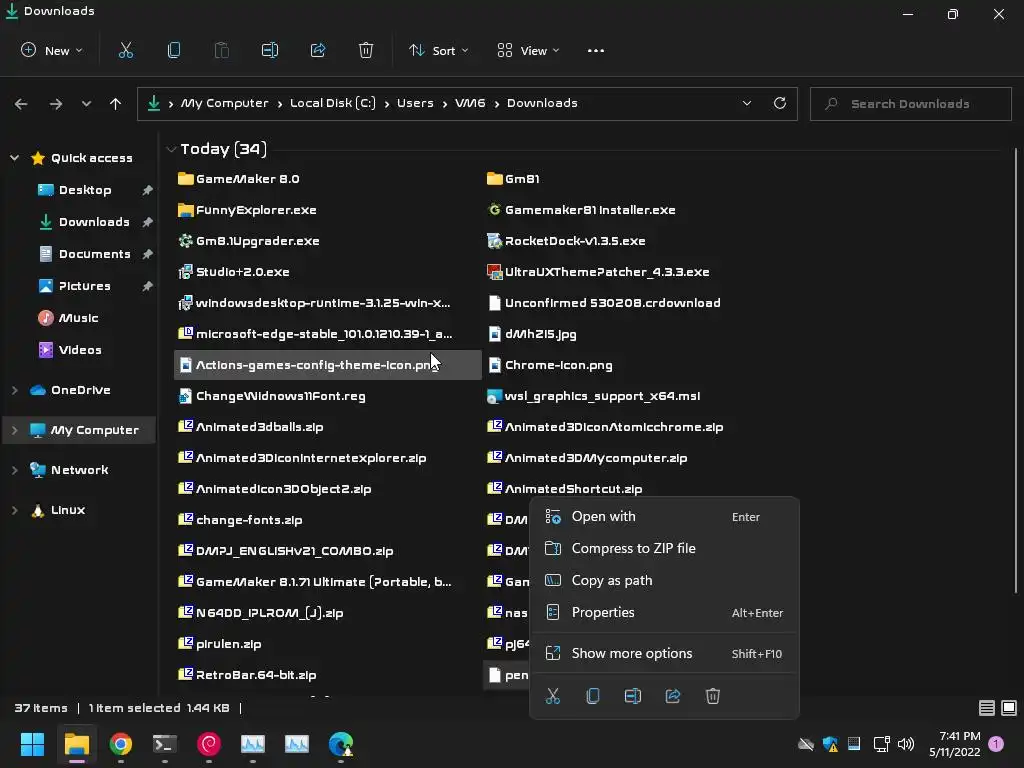Click the Share icon in the top toolbar
Image resolution: width=1024 pixels, height=768 pixels.
[x=318, y=50]
